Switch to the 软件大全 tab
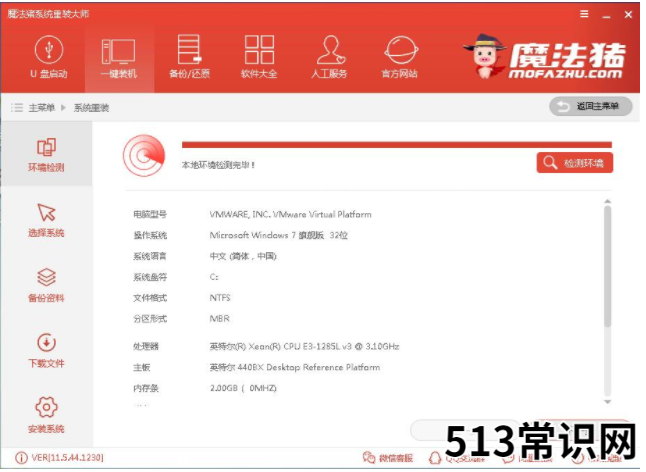The image size is (646, 472). point(259,57)
